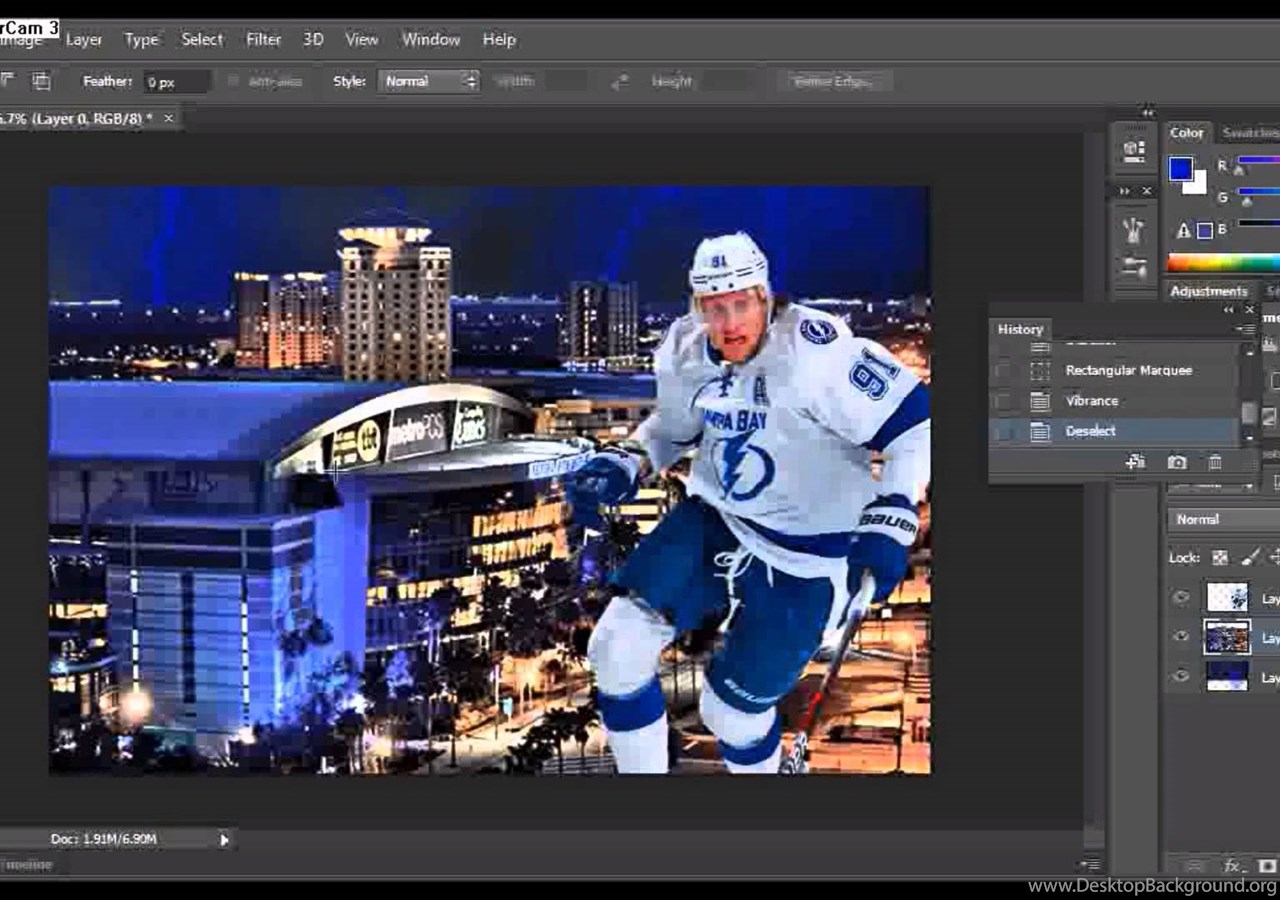Delete current history state trash icon

click(1215, 462)
